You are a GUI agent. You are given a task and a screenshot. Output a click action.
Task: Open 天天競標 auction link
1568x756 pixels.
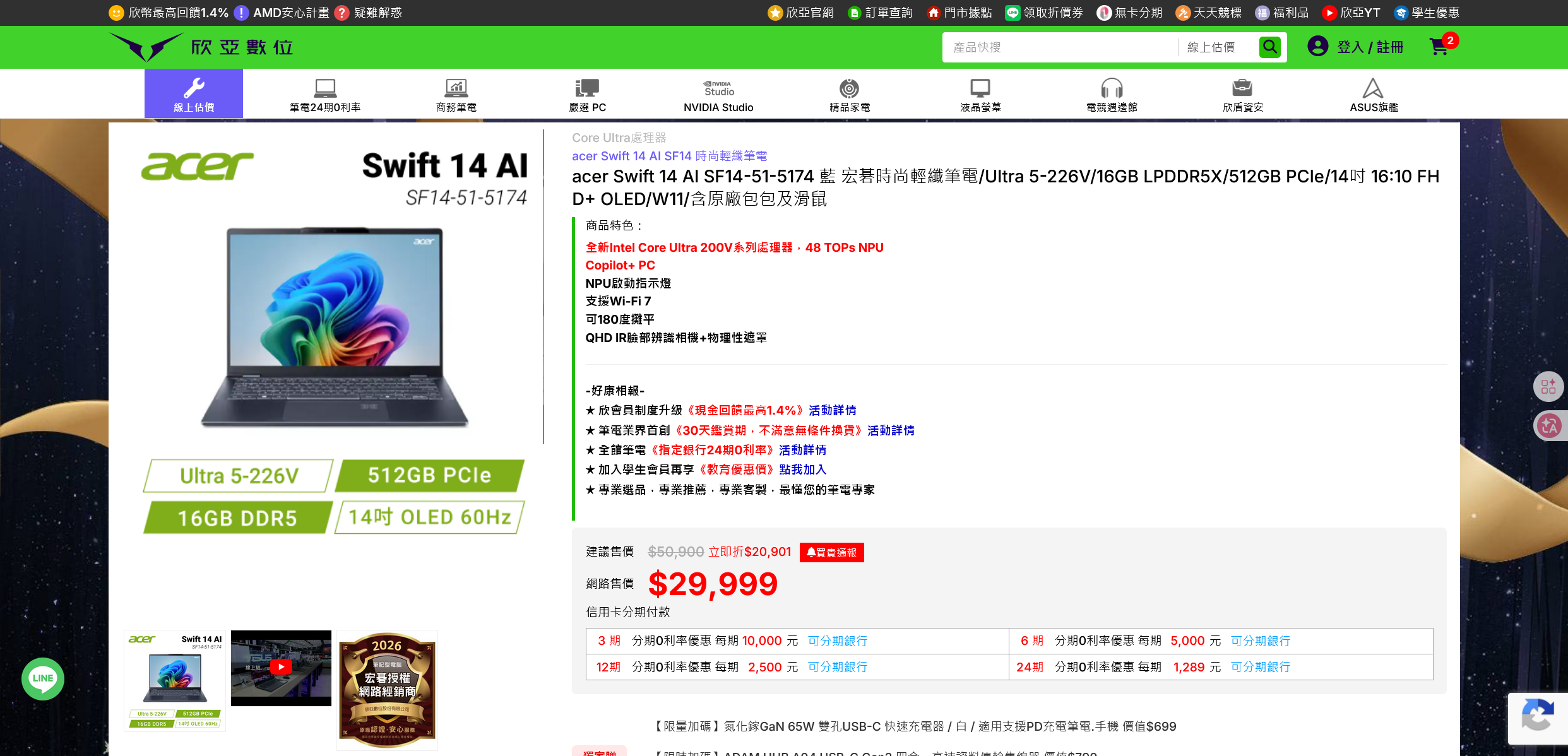point(1209,13)
